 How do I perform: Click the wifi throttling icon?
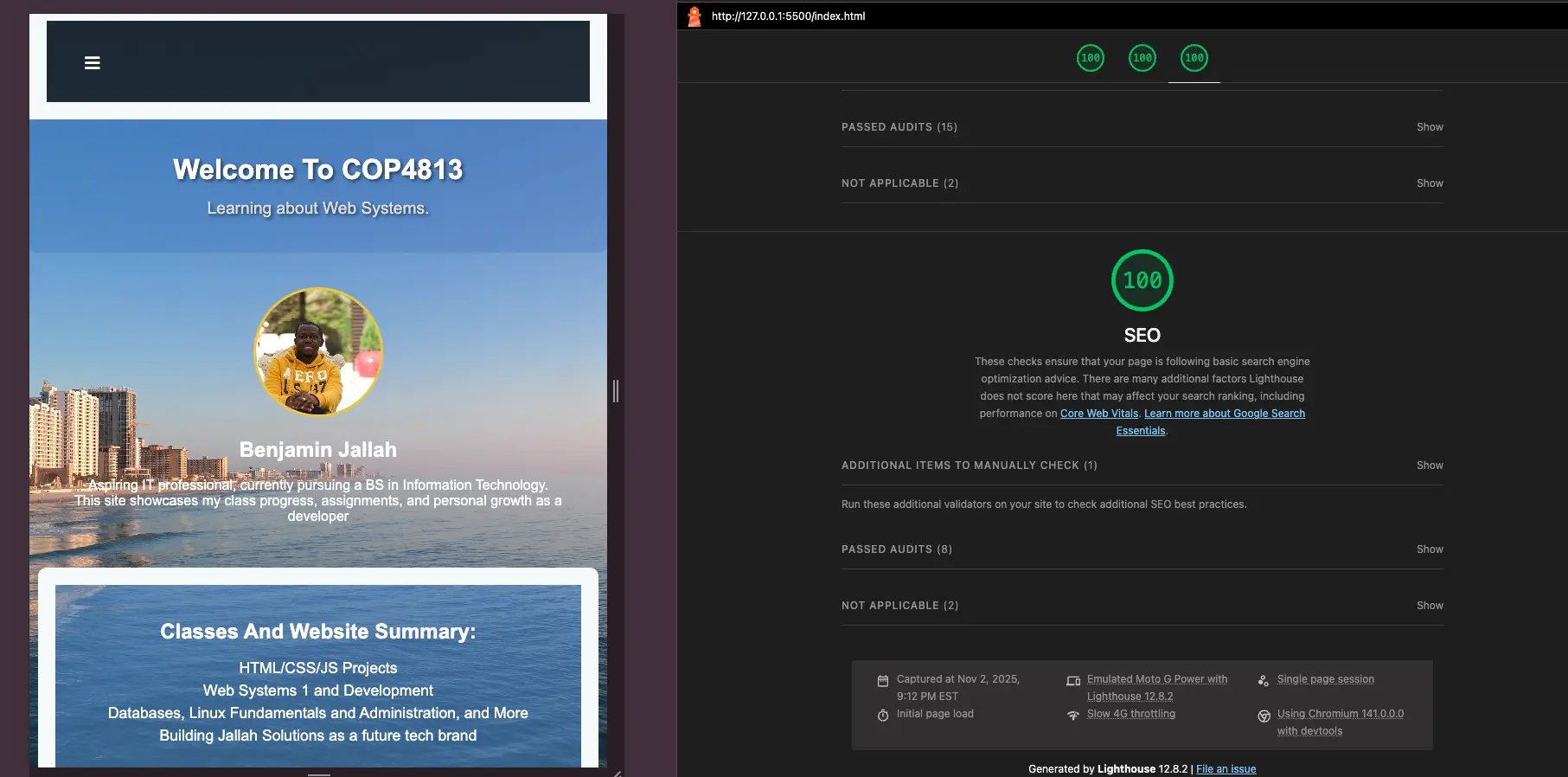click(1073, 716)
